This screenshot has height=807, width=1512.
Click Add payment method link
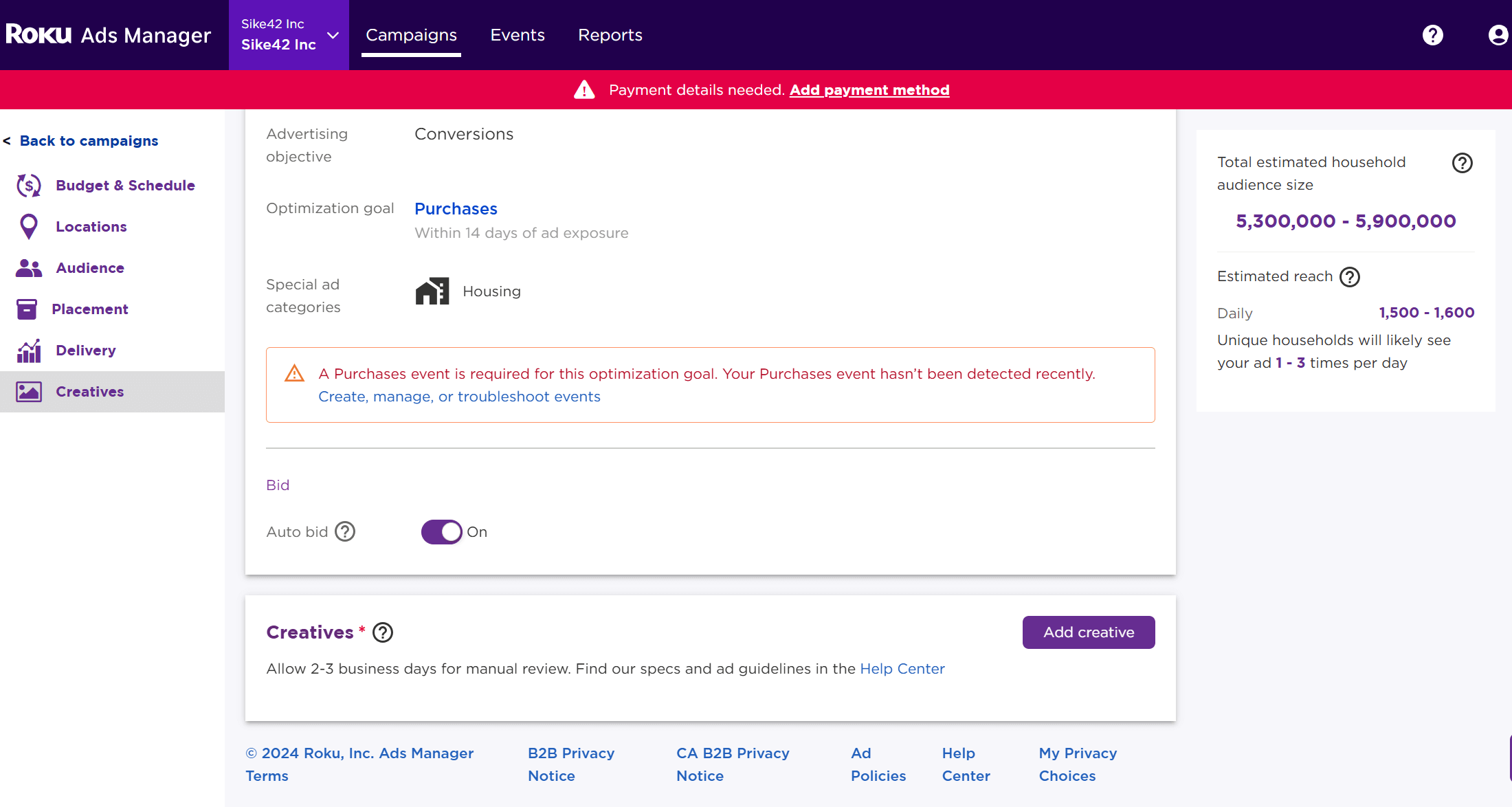[x=869, y=90]
